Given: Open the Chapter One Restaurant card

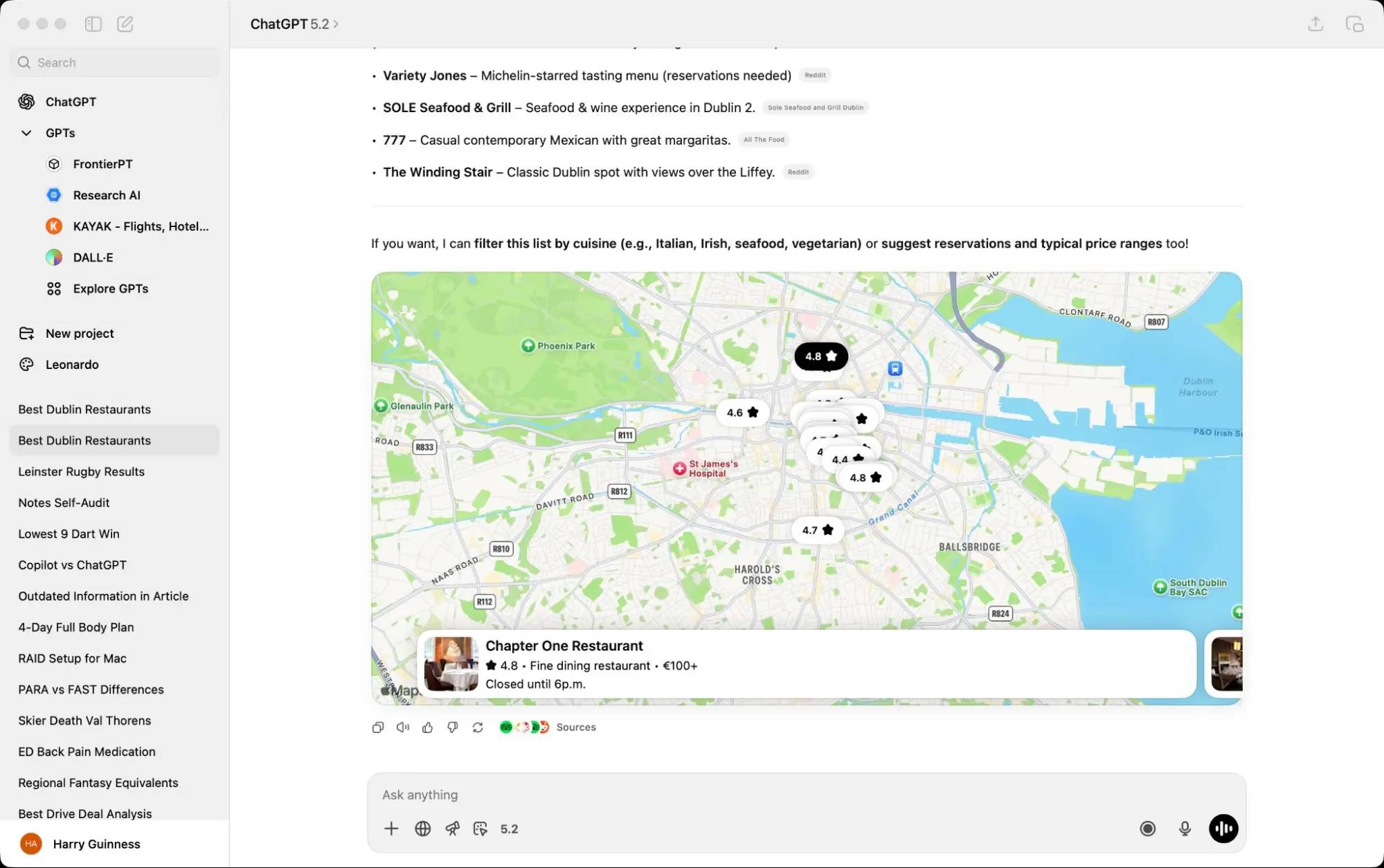Looking at the screenshot, I should click(803, 664).
